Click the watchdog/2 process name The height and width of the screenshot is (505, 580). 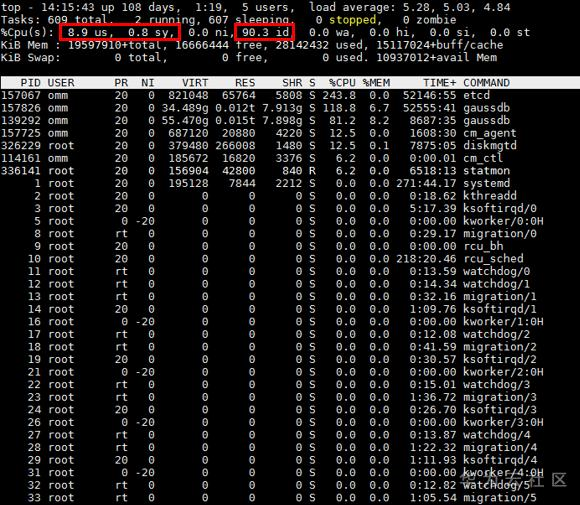coord(496,334)
